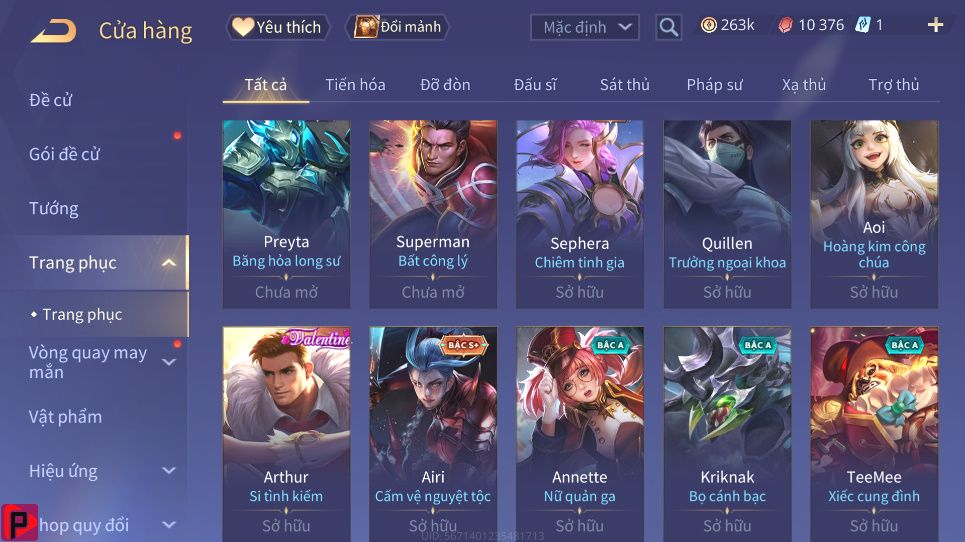Select the Tiến hóa tab

[355, 85]
